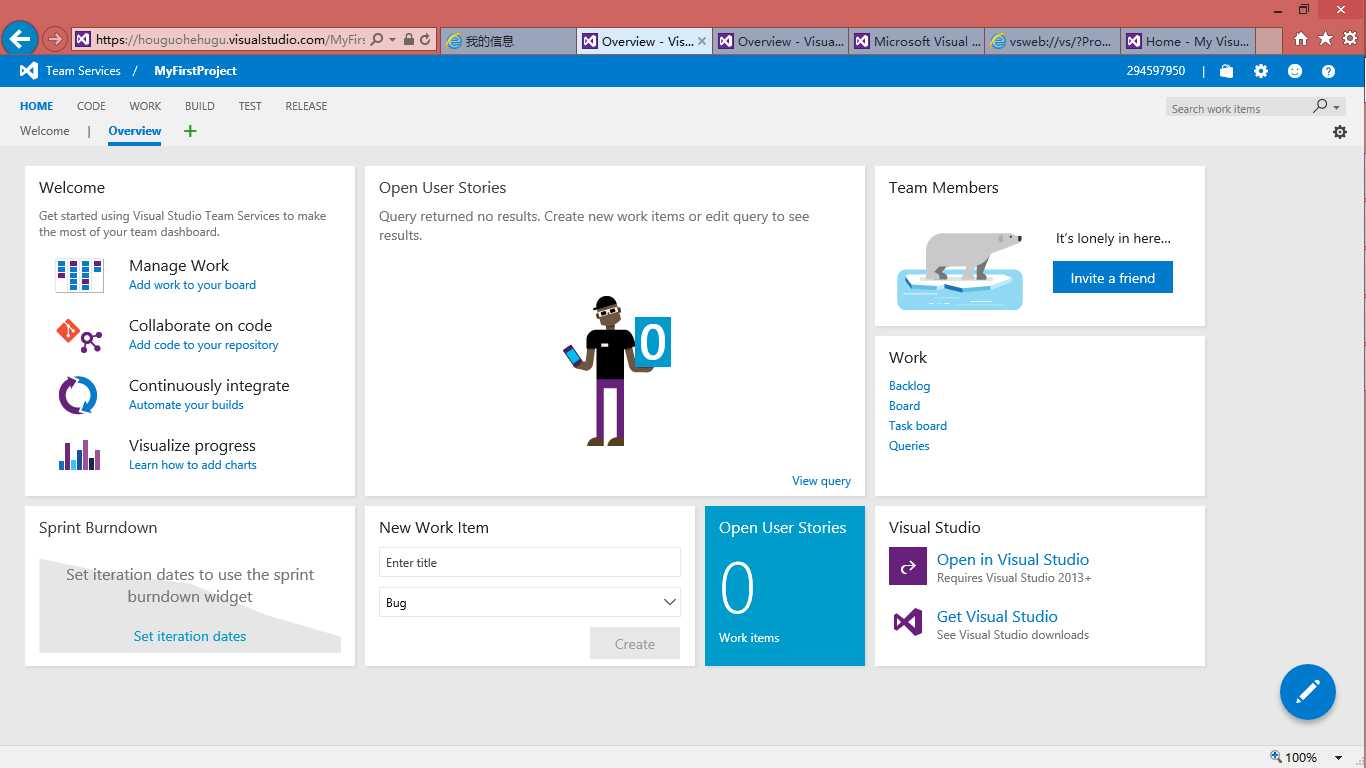The width and height of the screenshot is (1366, 768).
Task: Click the blue pencil edit dashboard button
Action: point(1308,692)
